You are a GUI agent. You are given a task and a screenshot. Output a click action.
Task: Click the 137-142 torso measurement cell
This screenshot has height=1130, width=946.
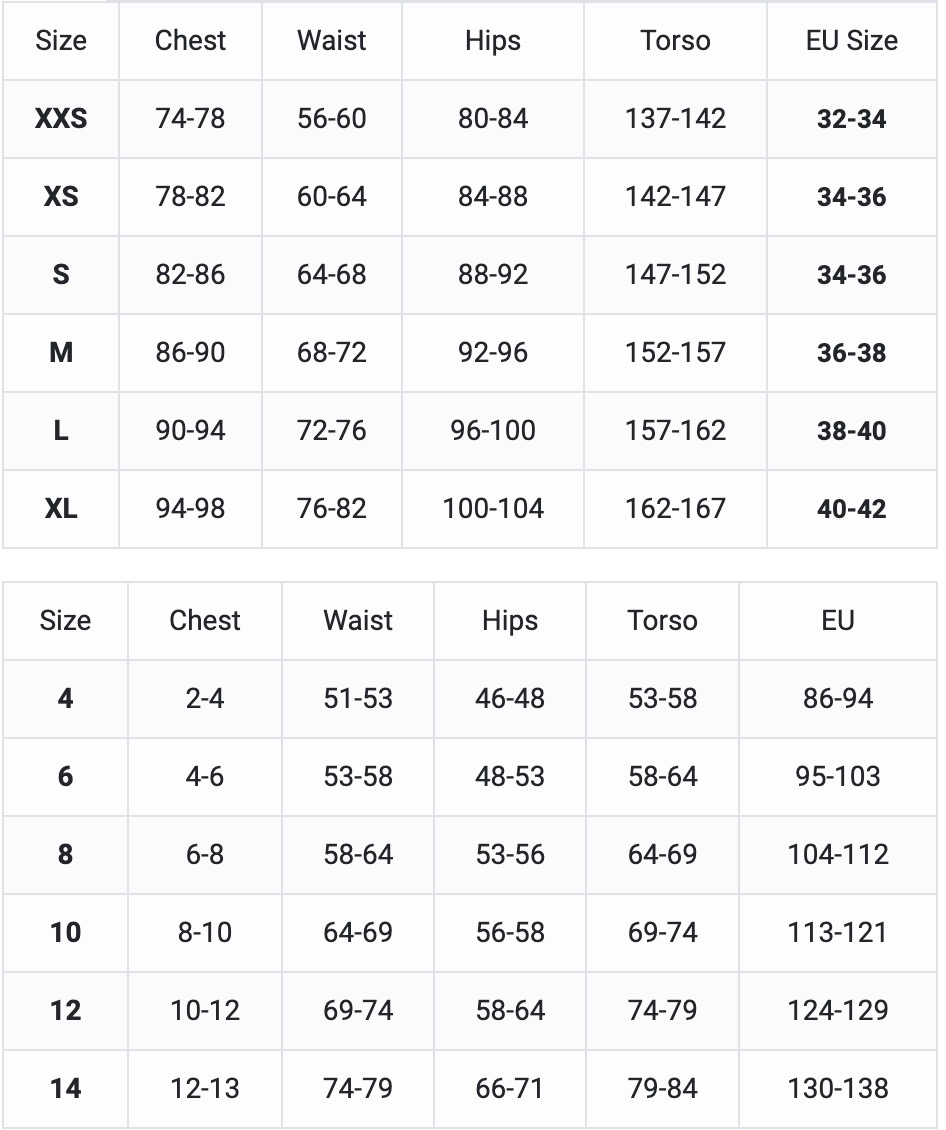pos(675,119)
